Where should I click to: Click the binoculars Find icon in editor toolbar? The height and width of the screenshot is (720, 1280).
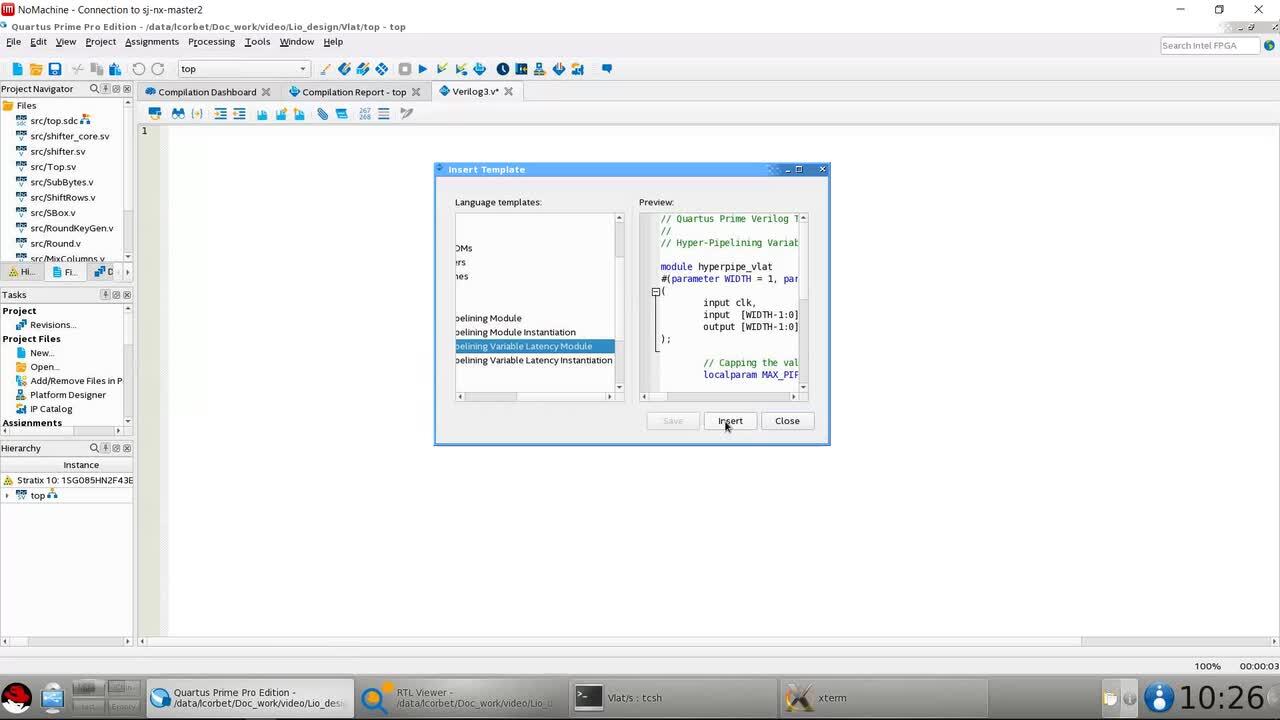pyautogui.click(x=177, y=114)
